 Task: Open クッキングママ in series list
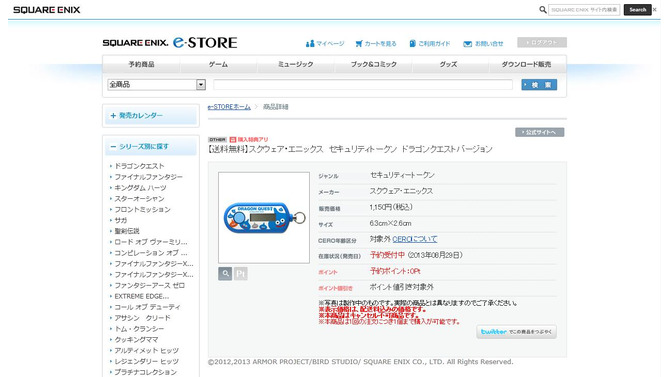[x=136, y=339]
